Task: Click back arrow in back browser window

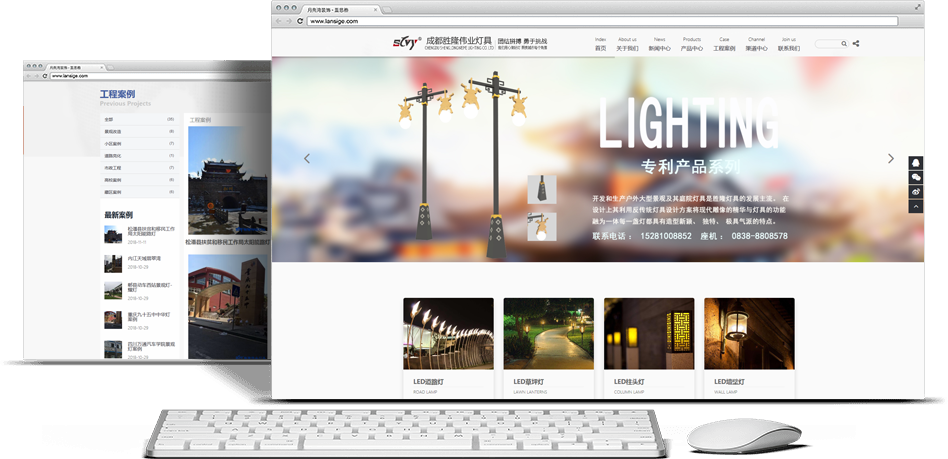Action: pyautogui.click(x=28, y=76)
